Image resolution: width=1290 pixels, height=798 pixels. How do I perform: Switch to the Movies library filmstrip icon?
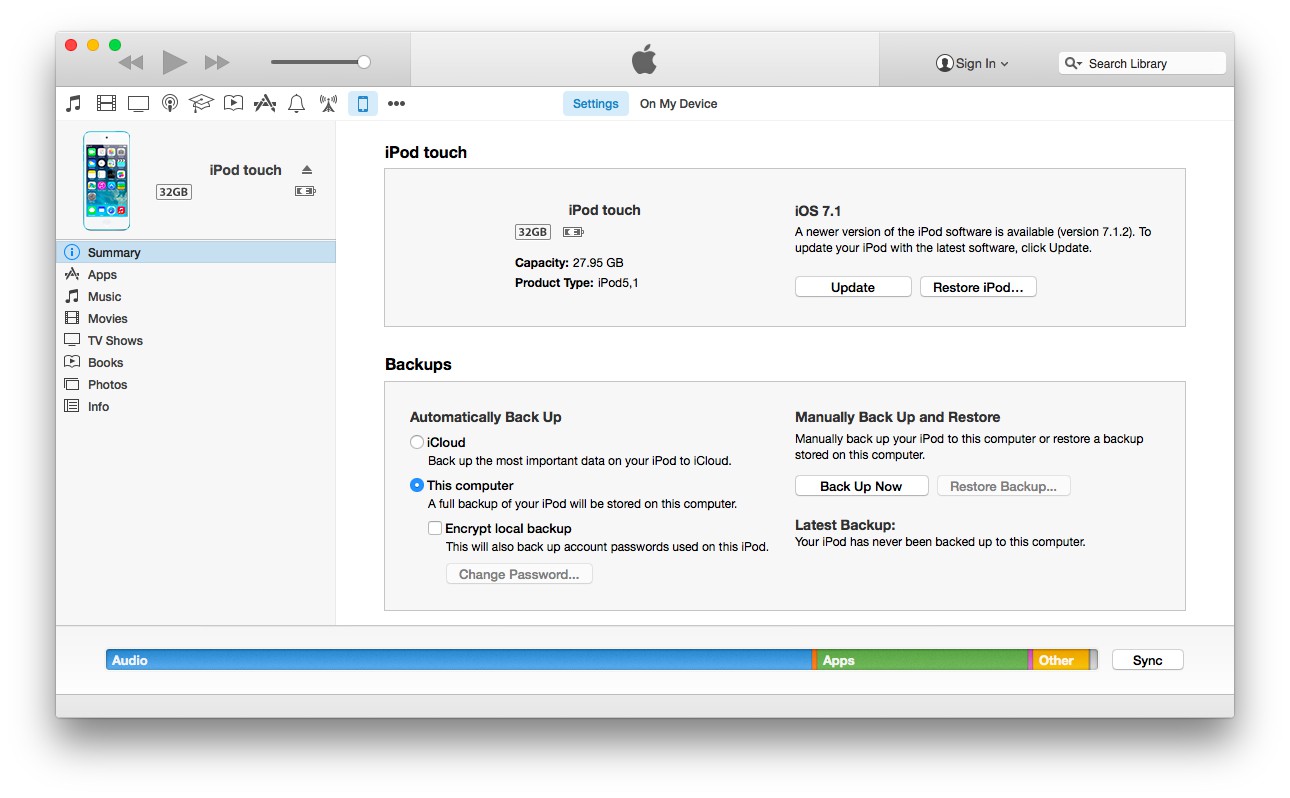coord(106,103)
